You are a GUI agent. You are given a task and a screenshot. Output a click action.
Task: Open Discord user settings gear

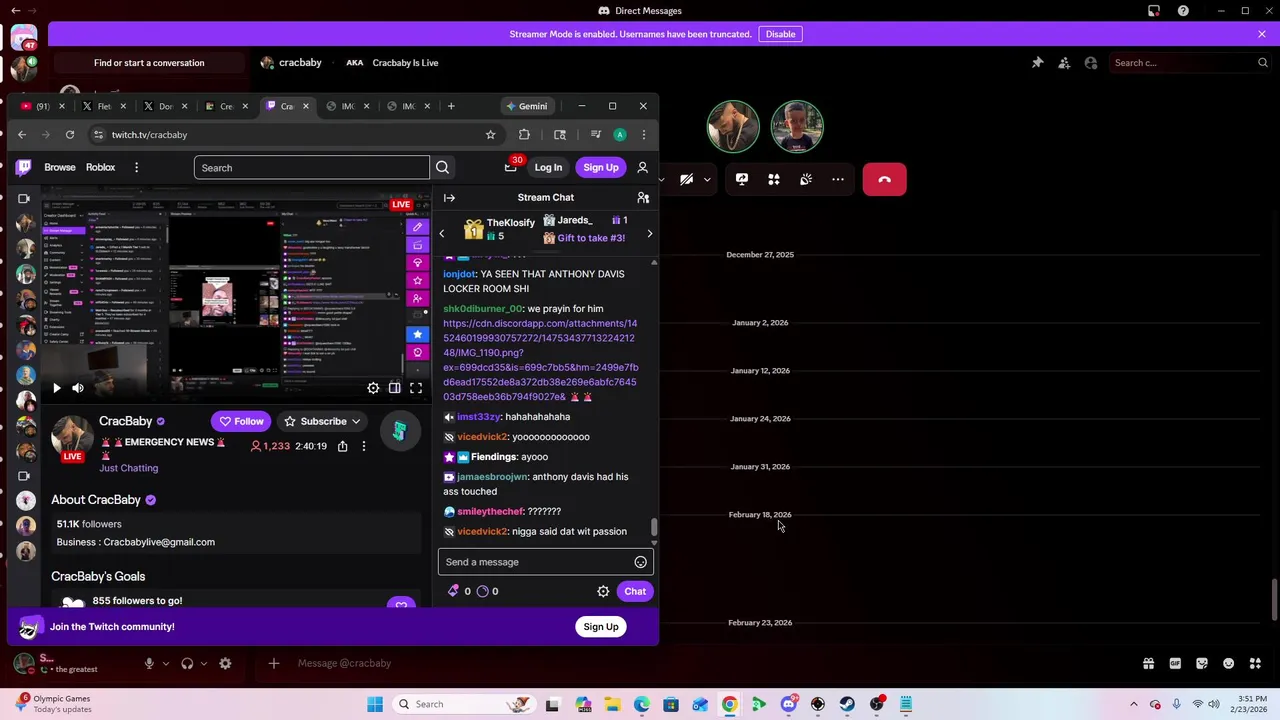[225, 663]
